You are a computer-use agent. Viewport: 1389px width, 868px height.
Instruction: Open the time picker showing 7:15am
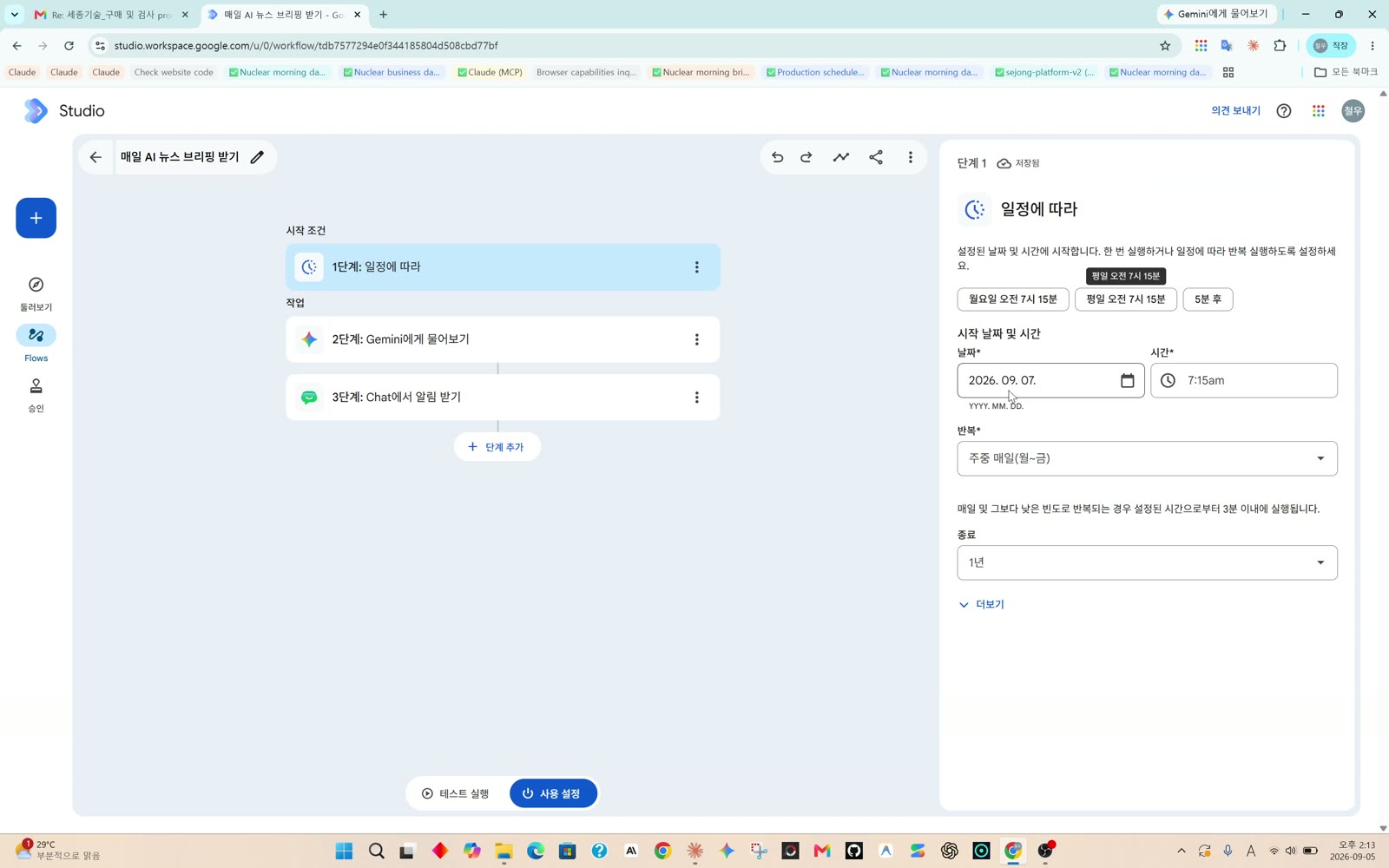click(1243, 380)
